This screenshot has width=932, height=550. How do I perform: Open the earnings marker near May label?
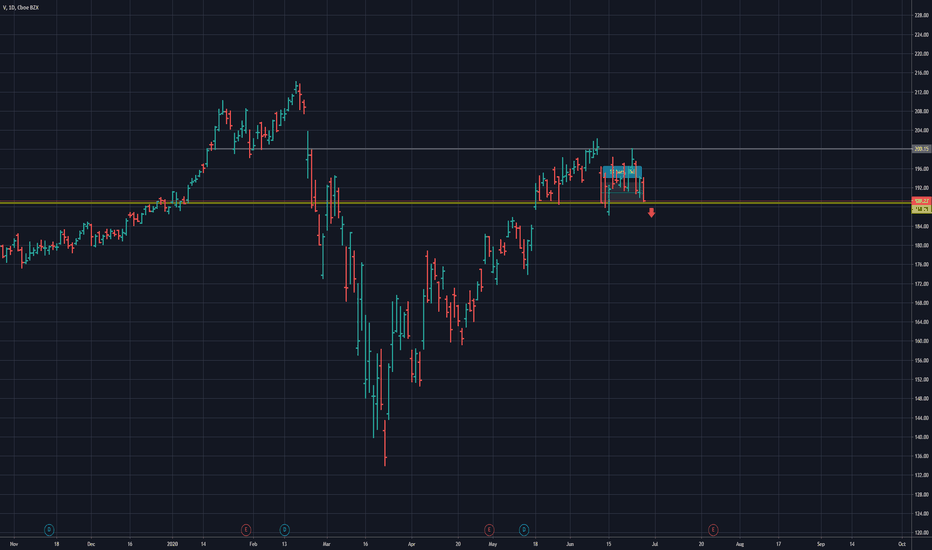click(x=489, y=529)
